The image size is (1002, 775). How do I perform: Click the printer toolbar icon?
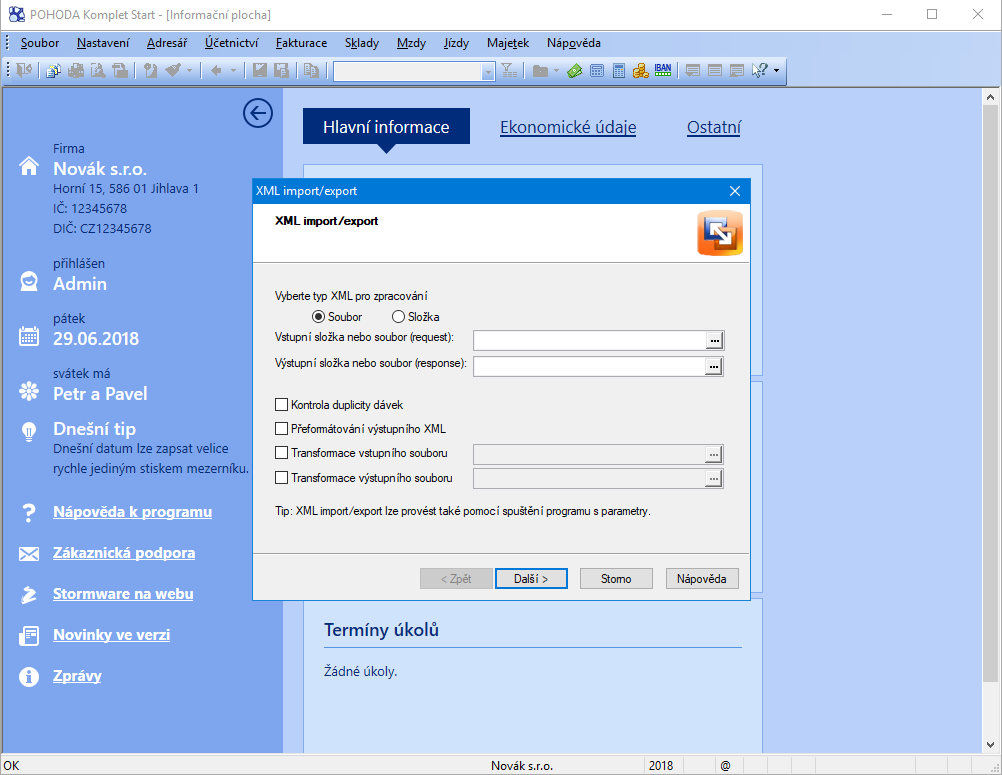click(76, 70)
